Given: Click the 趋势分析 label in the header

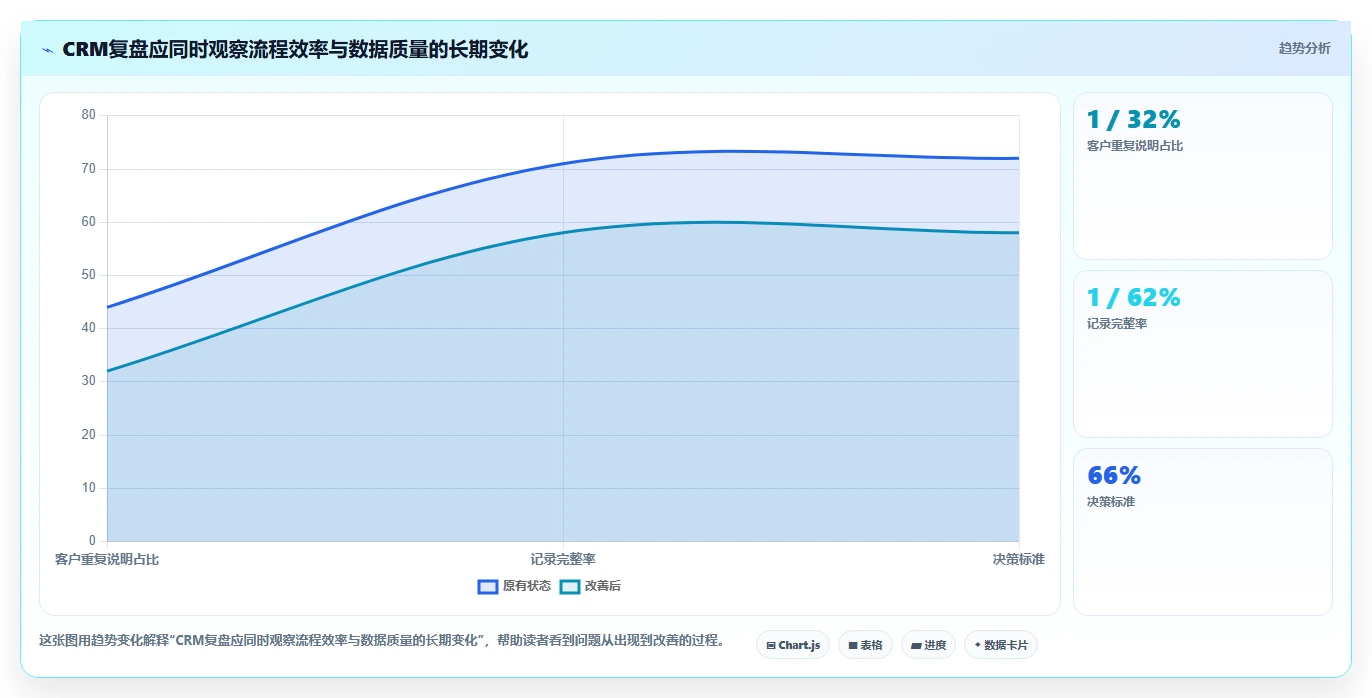Looking at the screenshot, I should tap(1304, 48).
